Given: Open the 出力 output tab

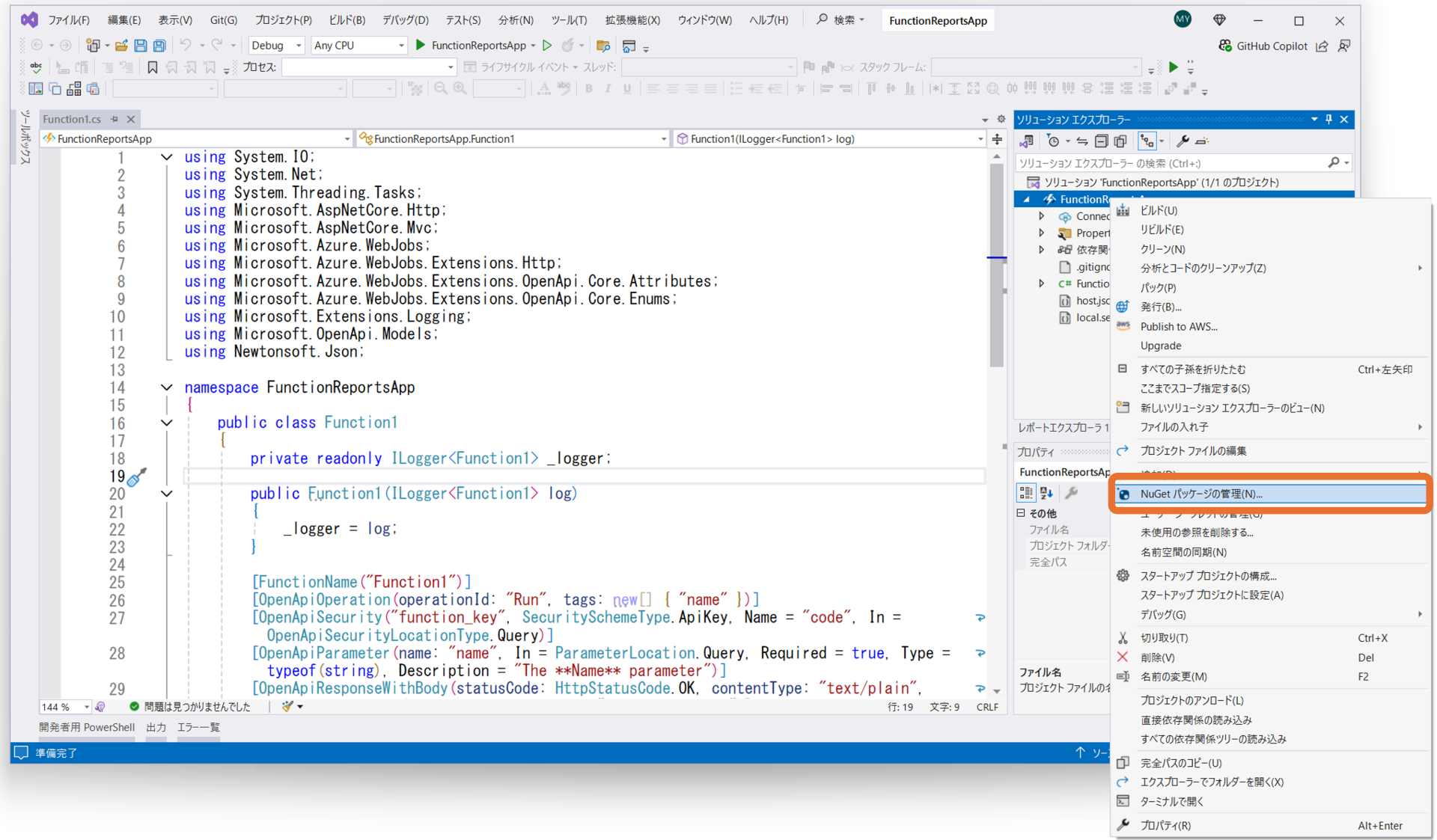Looking at the screenshot, I should 156,727.
